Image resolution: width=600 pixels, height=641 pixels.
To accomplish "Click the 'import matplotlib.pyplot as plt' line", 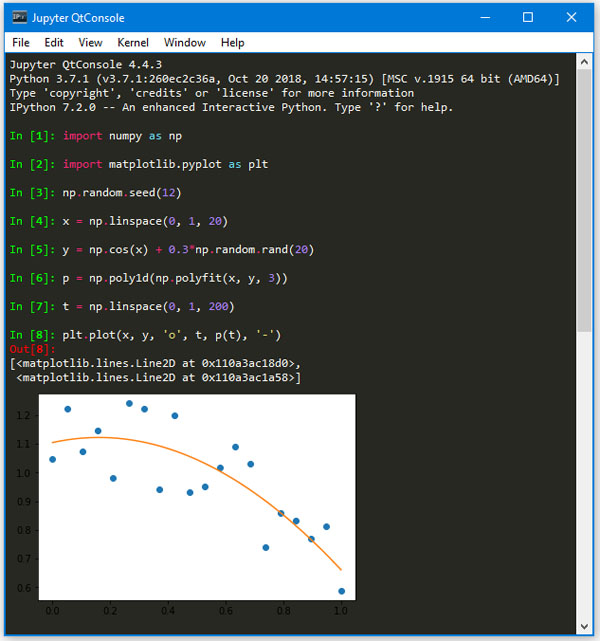I will point(166,164).
